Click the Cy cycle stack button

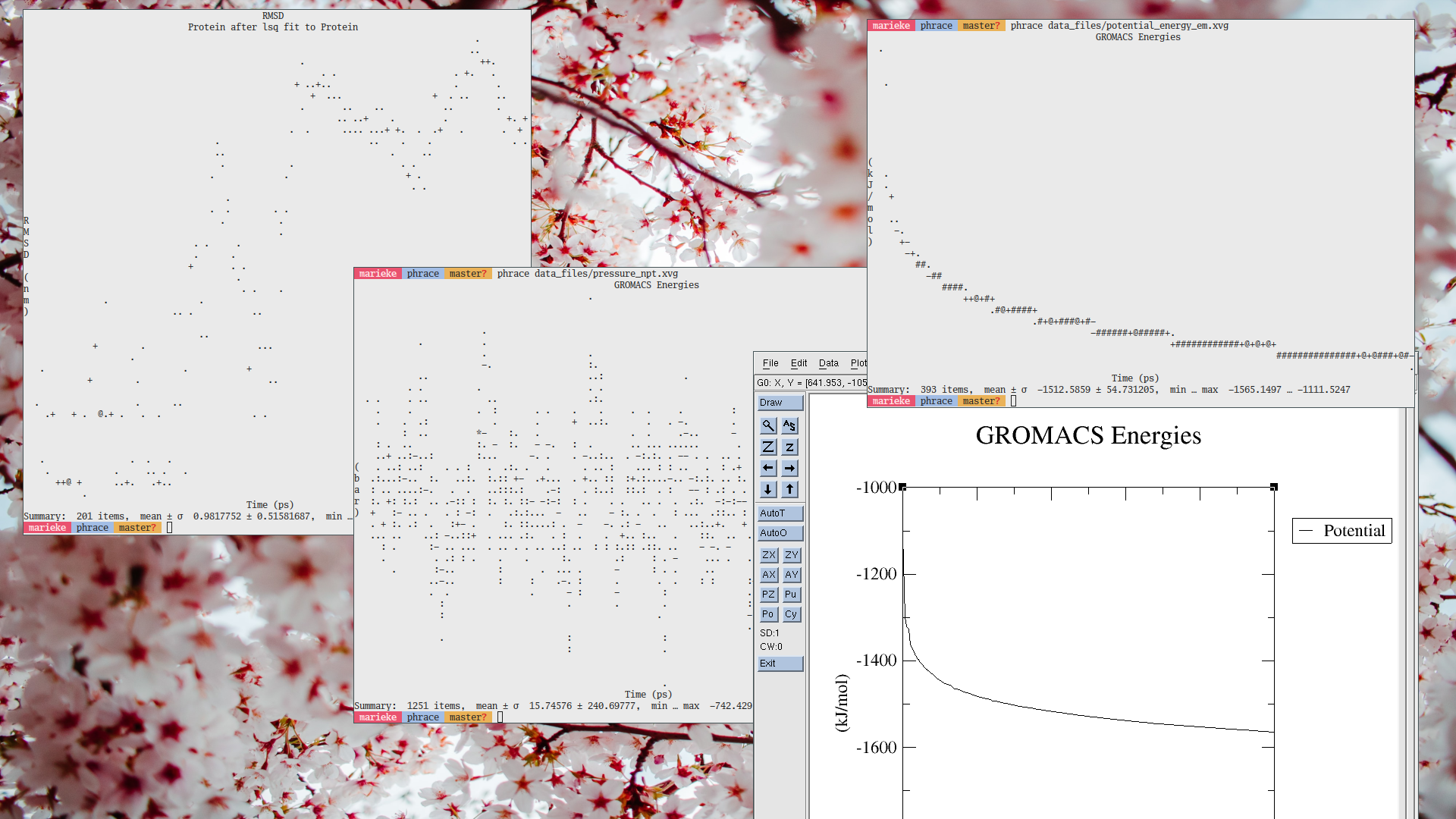[791, 614]
